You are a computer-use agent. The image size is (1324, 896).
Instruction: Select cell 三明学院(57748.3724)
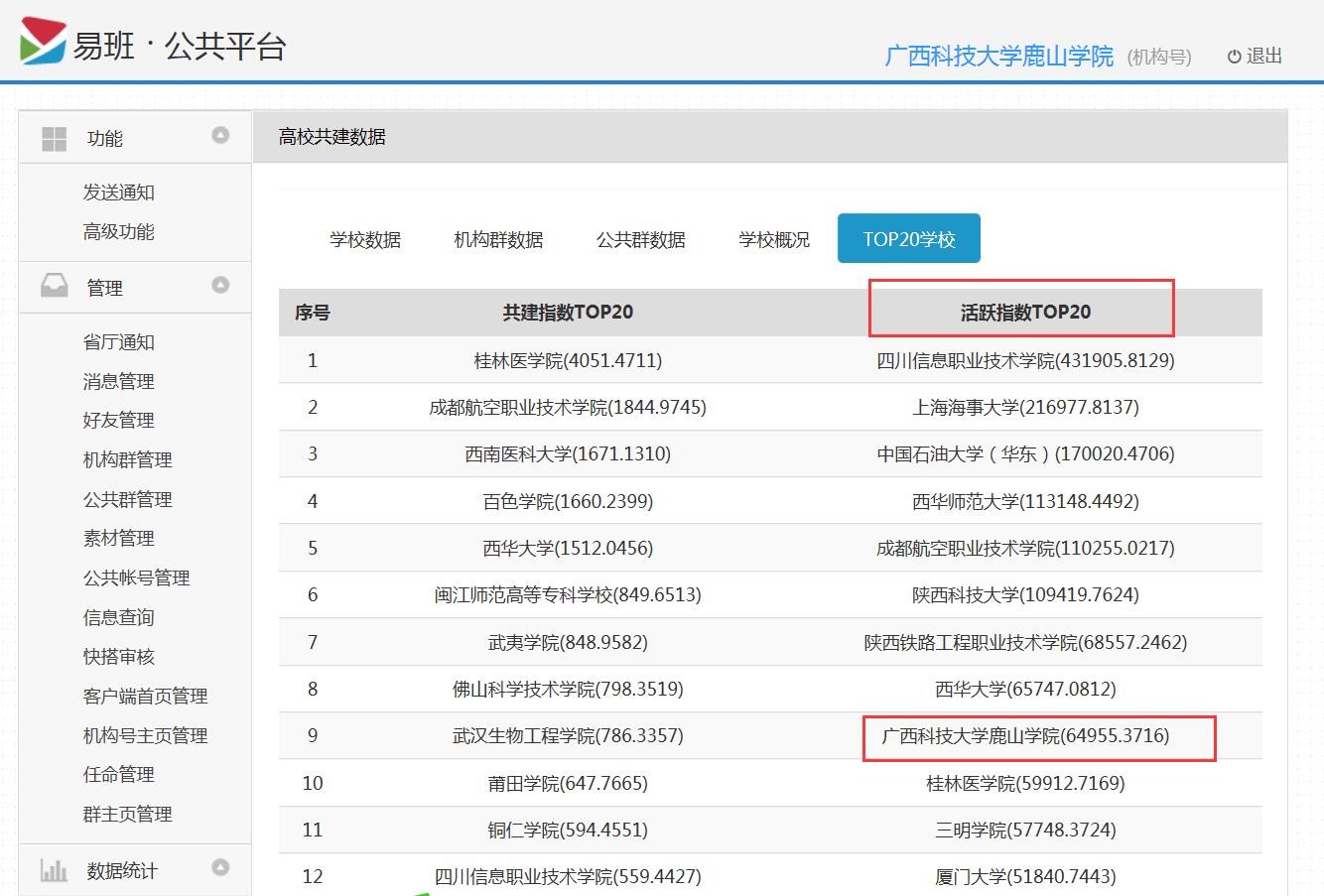coord(1025,830)
